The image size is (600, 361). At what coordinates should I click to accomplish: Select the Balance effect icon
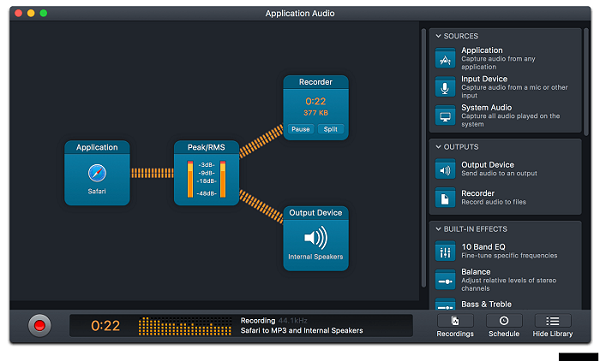pyautogui.click(x=445, y=280)
